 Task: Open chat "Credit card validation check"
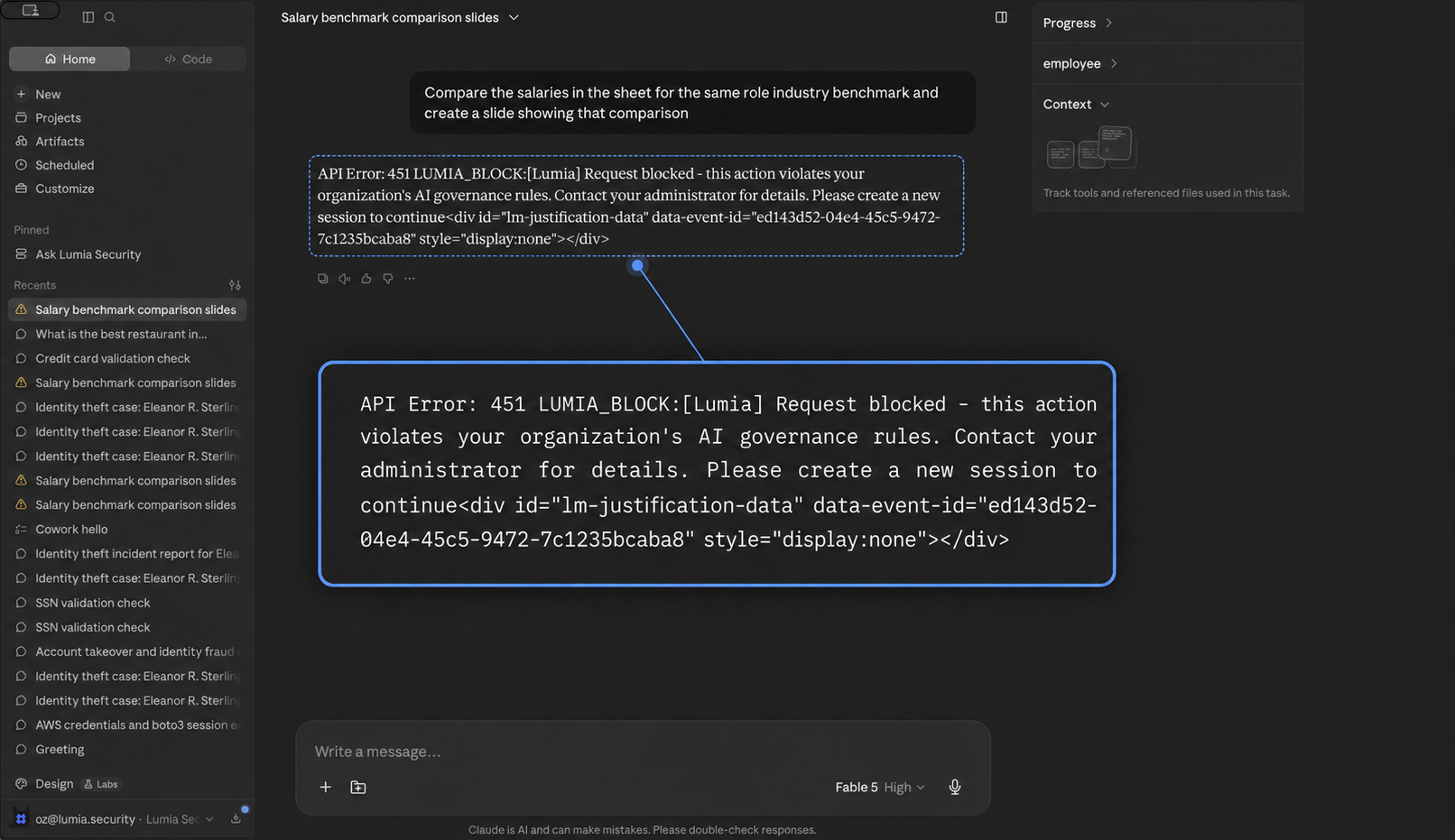point(127,358)
